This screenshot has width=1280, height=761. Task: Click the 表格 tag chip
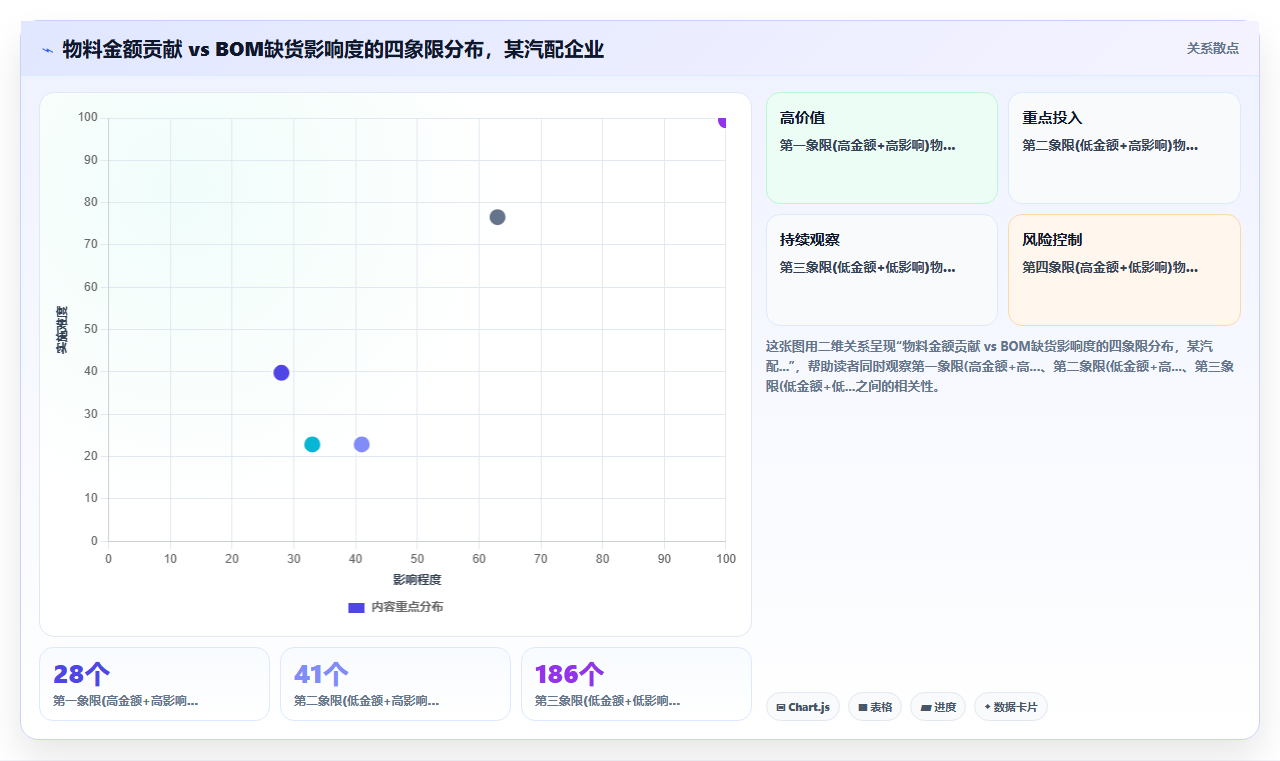875,707
